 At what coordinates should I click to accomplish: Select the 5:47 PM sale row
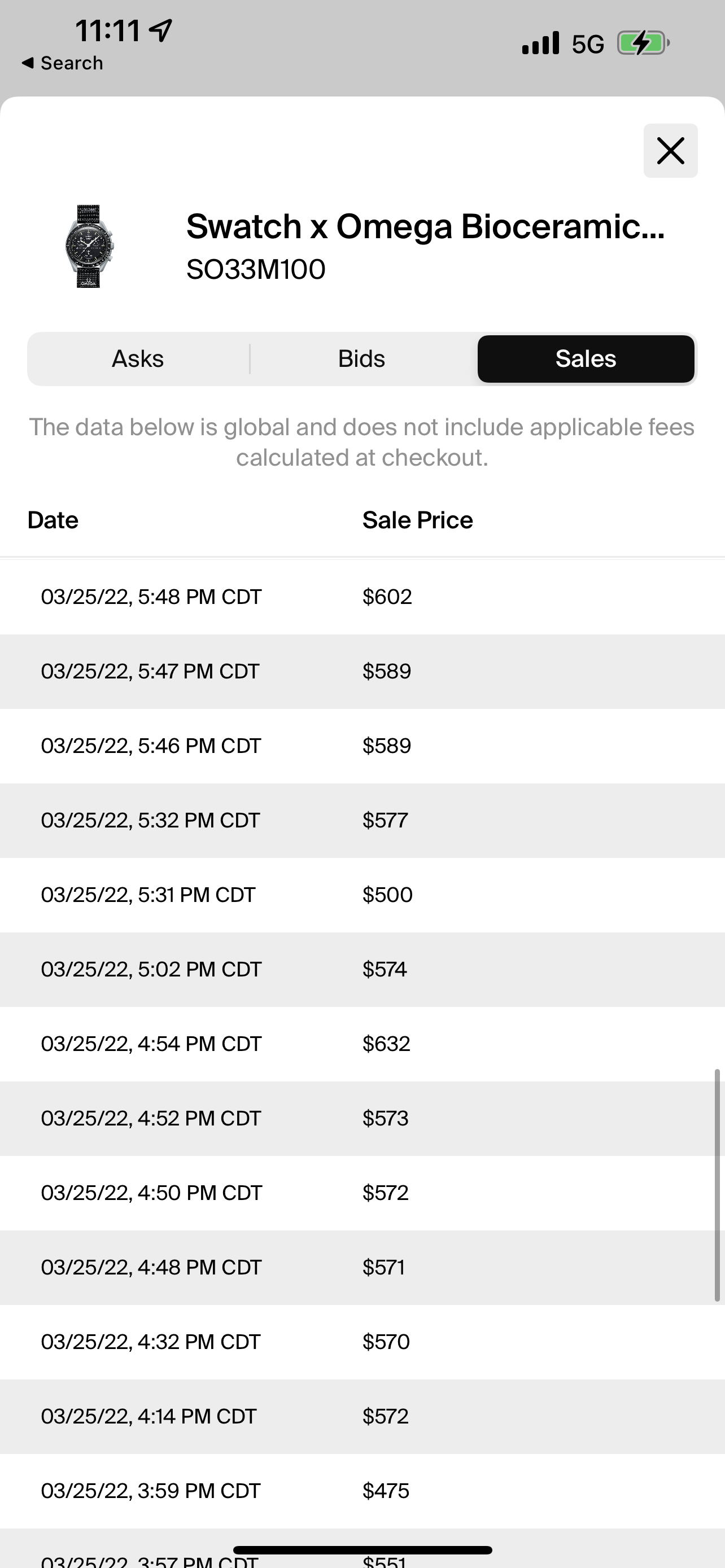point(362,671)
